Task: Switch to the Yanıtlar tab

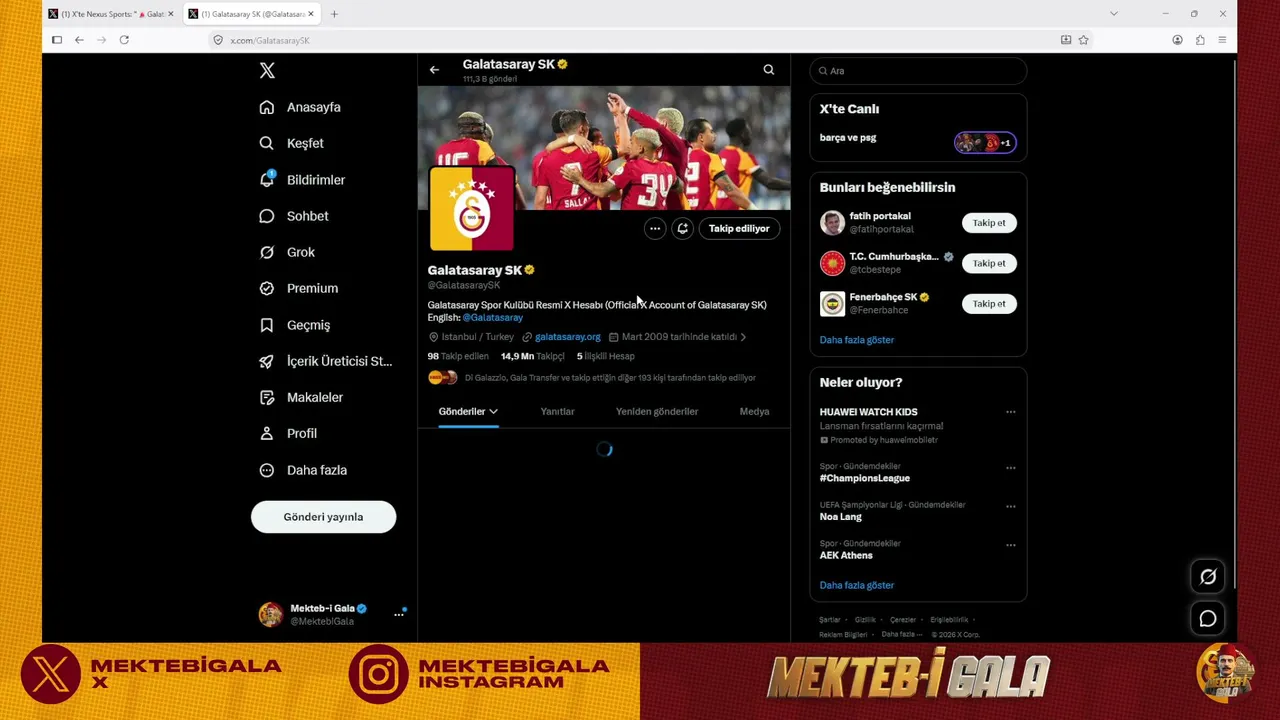Action: pos(557,411)
